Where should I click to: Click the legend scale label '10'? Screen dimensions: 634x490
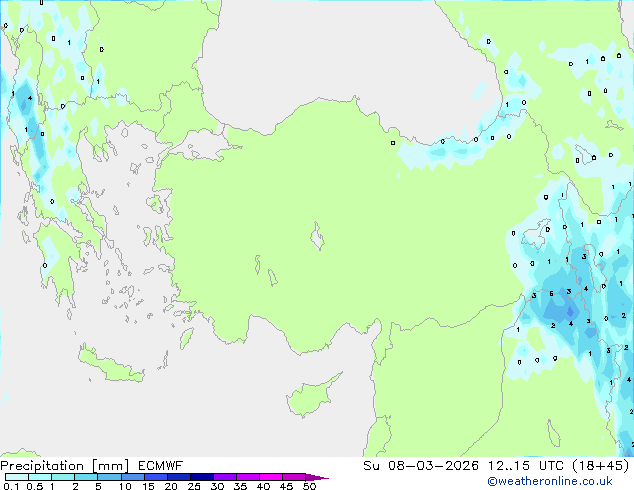pos(125,486)
